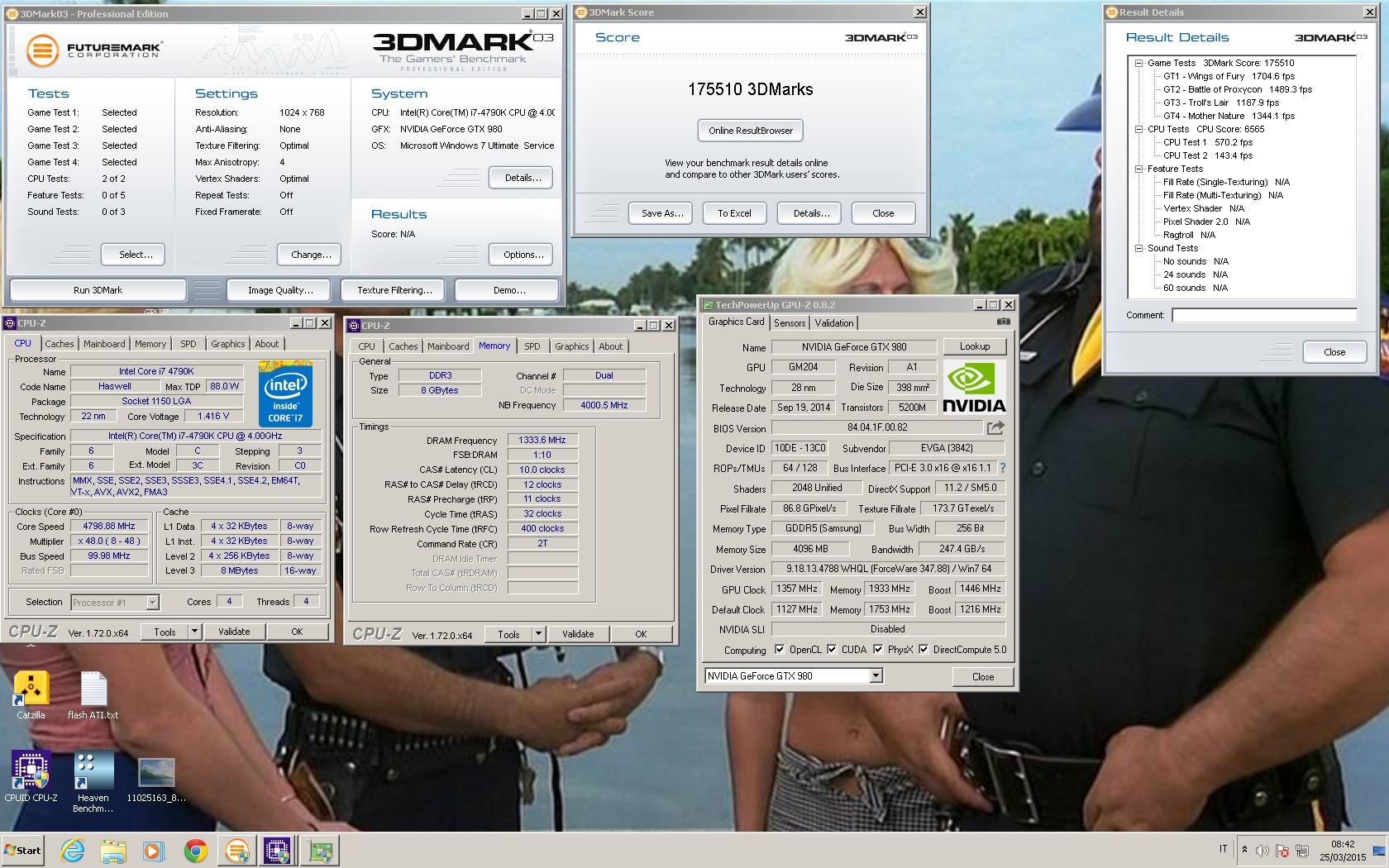Click the network tray icon
Viewport: 1389px width, 868px height.
click(1302, 850)
